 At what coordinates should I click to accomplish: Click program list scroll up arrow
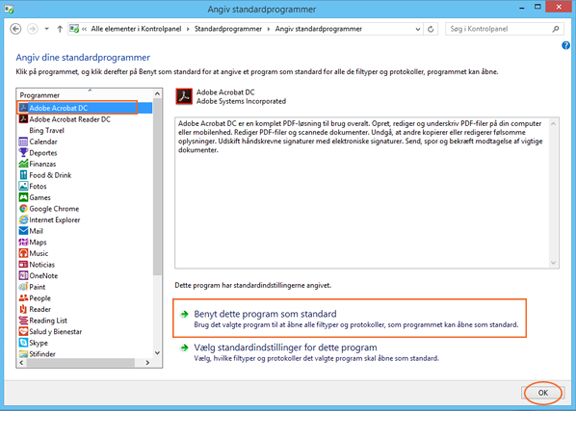pos(158,94)
